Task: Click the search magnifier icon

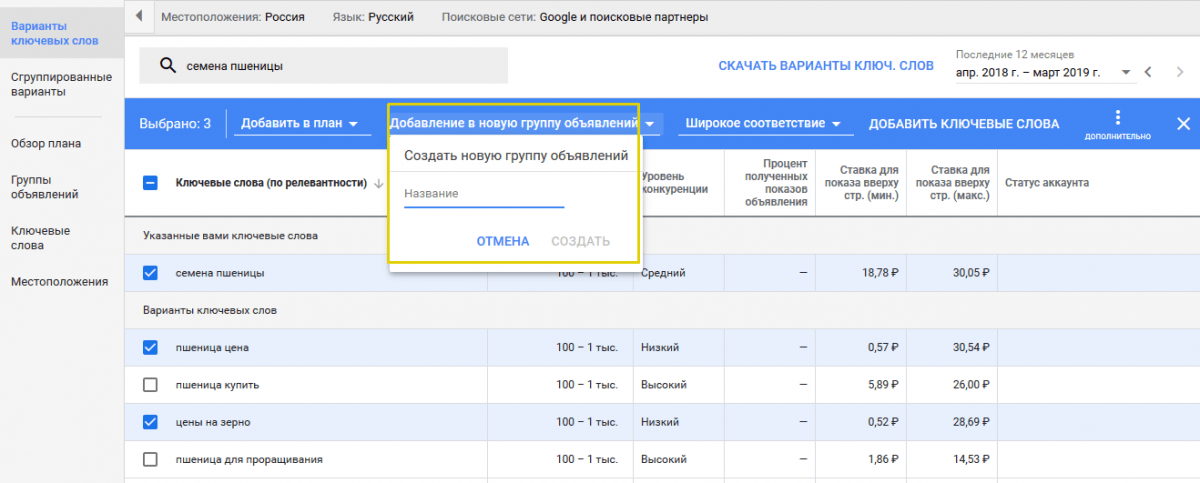Action: coord(167,66)
